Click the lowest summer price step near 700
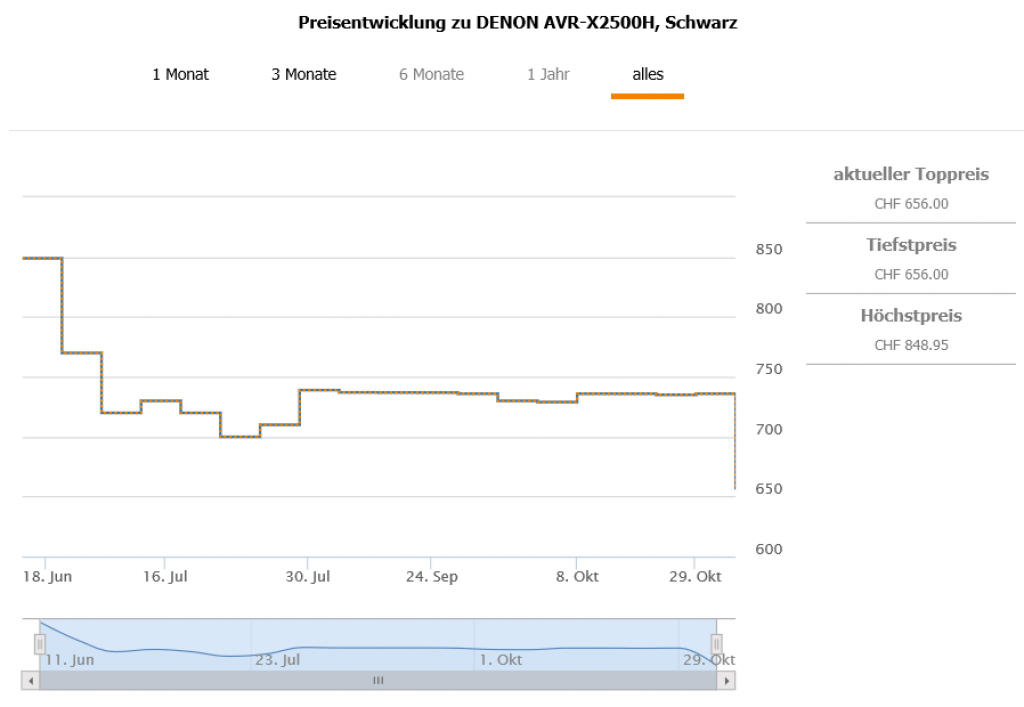The image size is (1024, 707). [240, 436]
